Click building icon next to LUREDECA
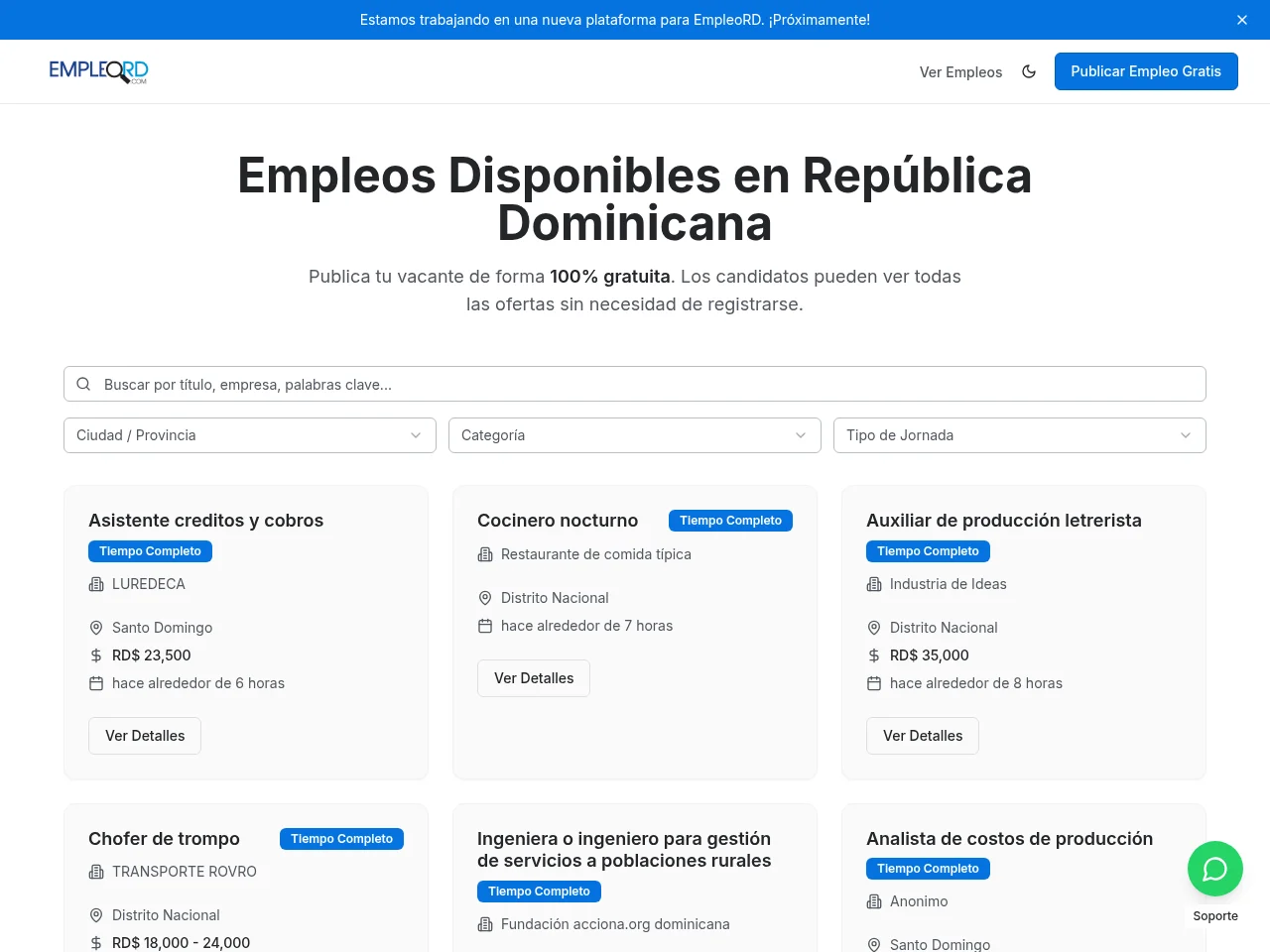This screenshot has width=1270, height=952. (96, 584)
